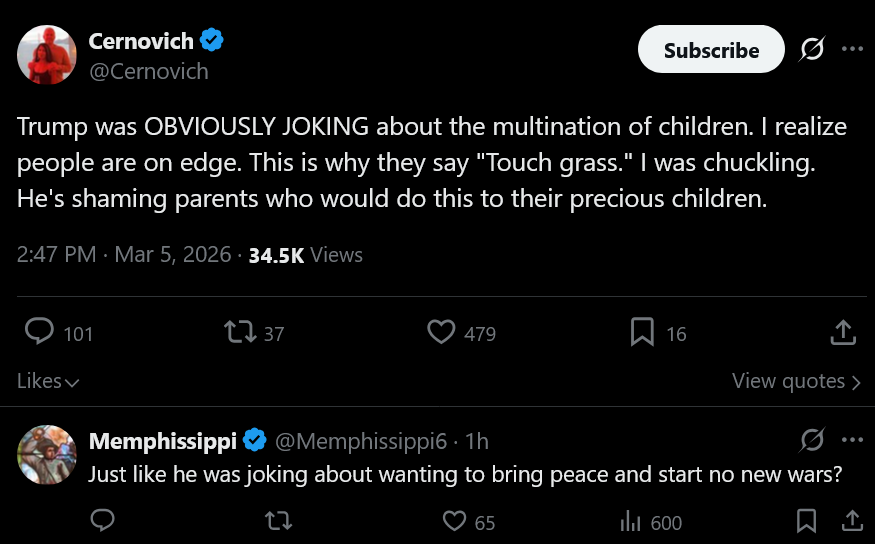The image size is (875, 544).
Task: Bookmark Memphissippi's reply
Action: pyautogui.click(x=806, y=520)
